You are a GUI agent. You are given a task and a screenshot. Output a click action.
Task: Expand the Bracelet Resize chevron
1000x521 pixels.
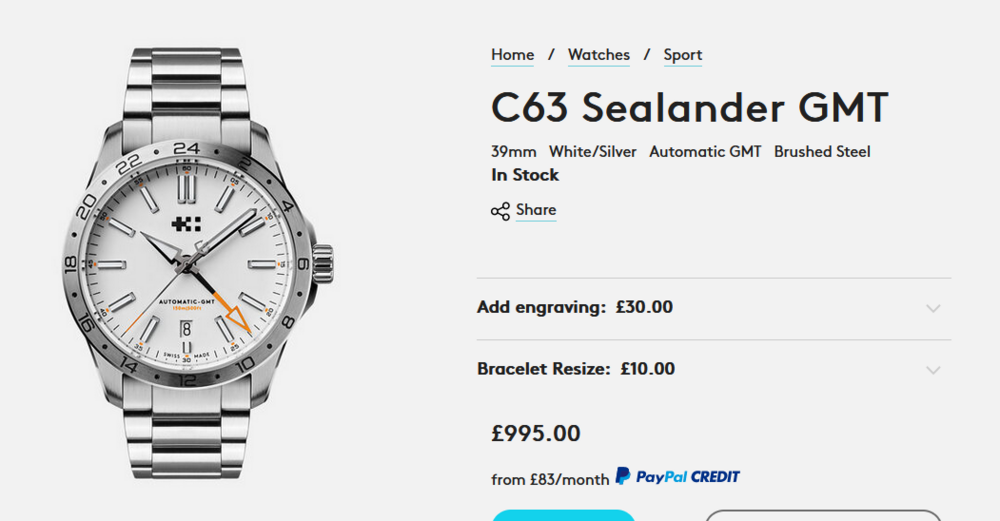pos(933,370)
